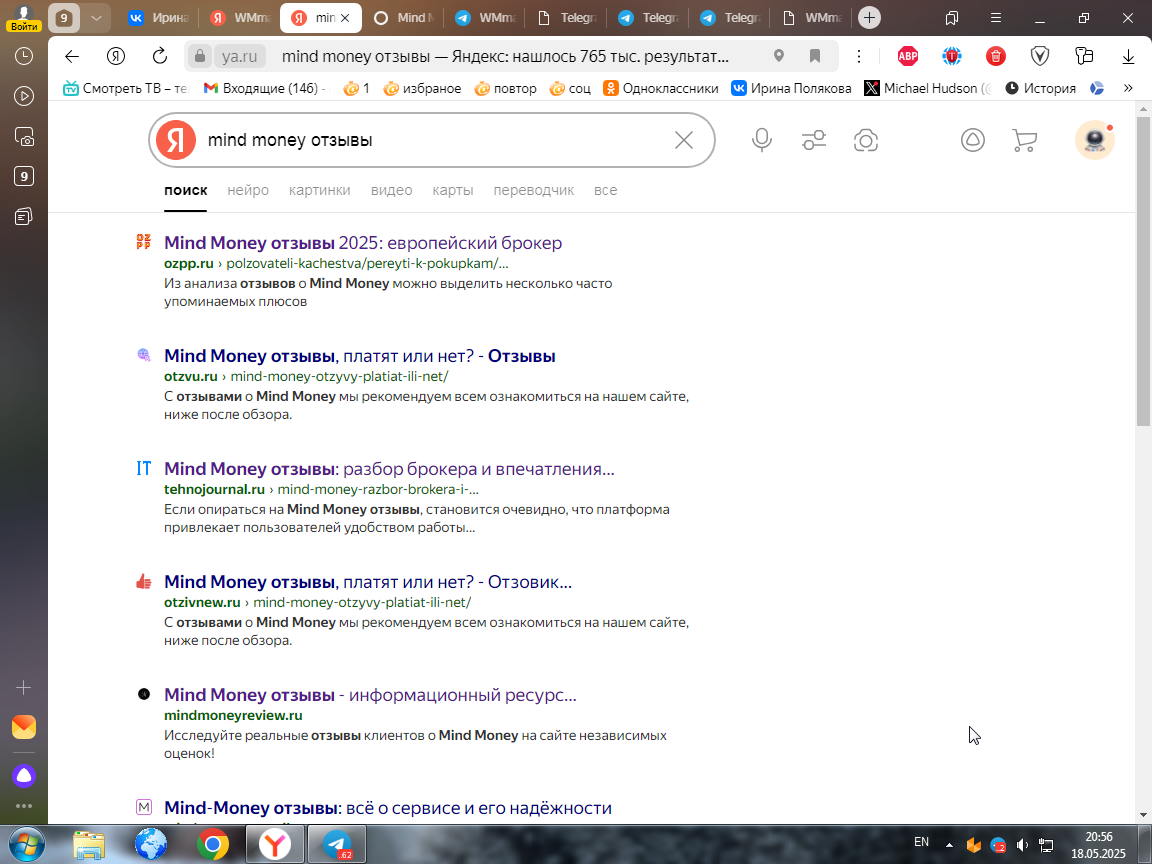
Task: Open the tab group button showing 9
Action: coord(64,18)
